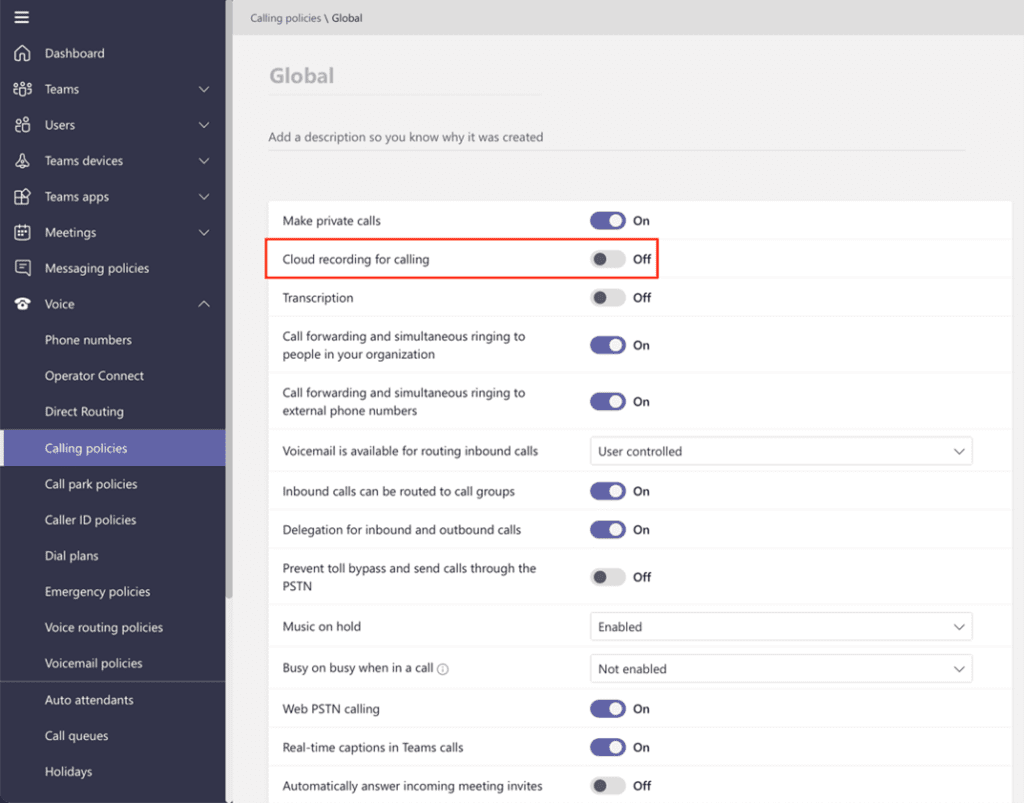Open the Voicemail routing dropdown
The image size is (1024, 803).
(x=780, y=452)
